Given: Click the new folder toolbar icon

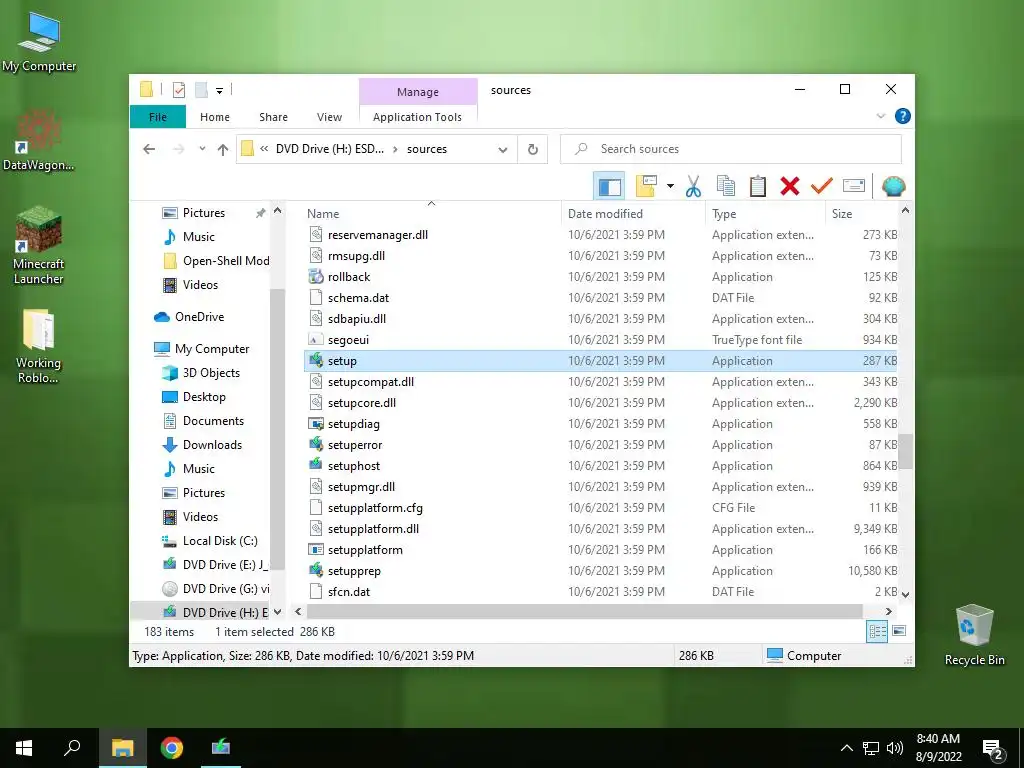Looking at the screenshot, I should [x=646, y=187].
